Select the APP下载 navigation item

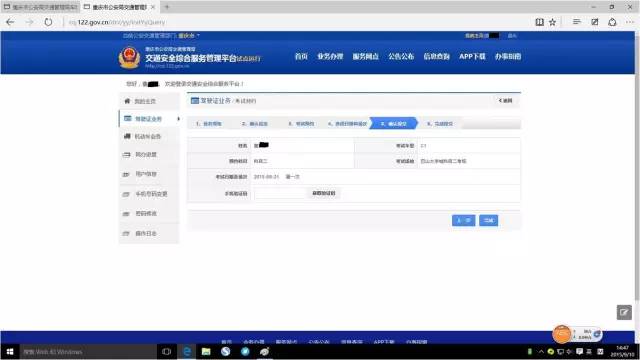pyautogui.click(x=472, y=56)
